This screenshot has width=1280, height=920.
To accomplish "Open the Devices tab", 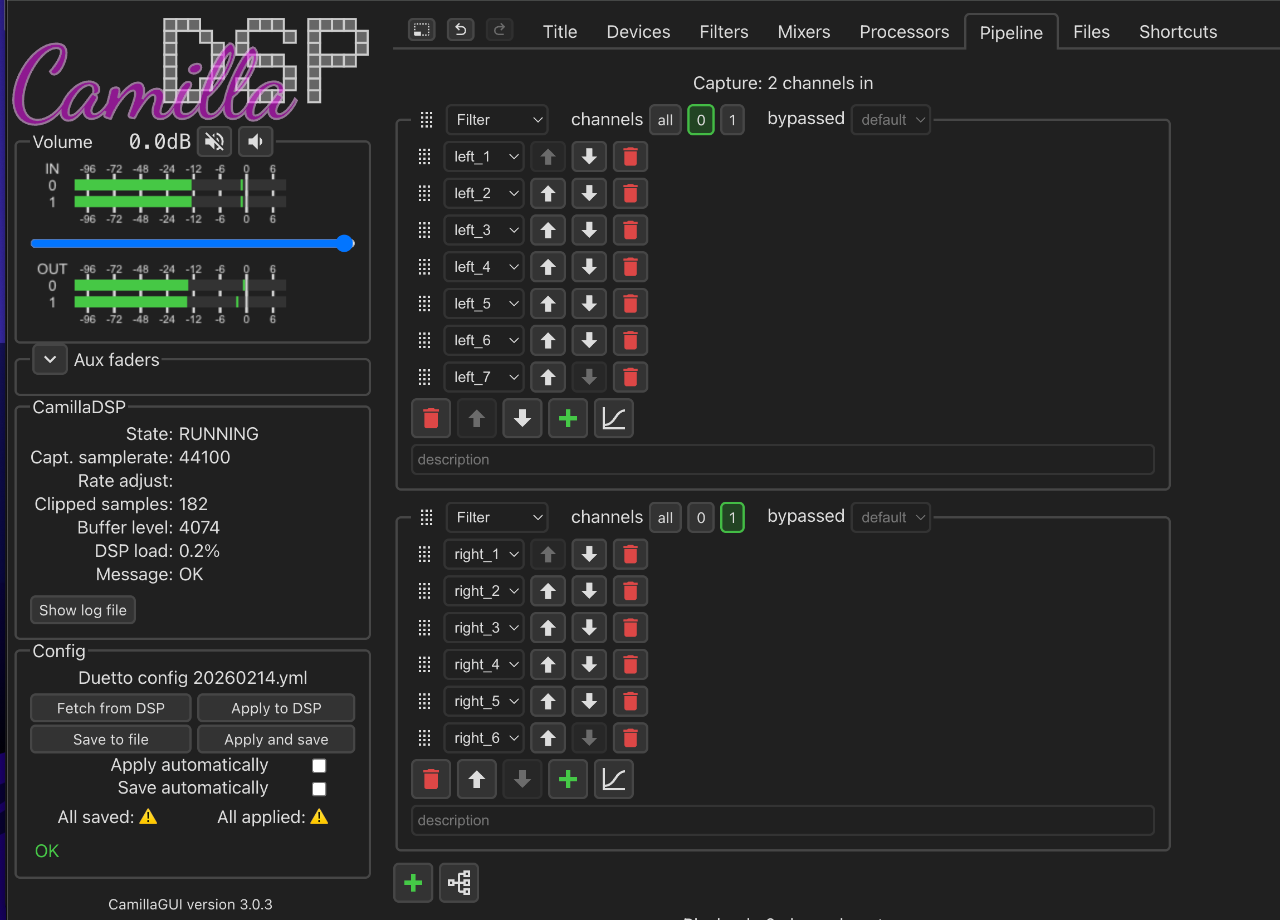I will 638,32.
